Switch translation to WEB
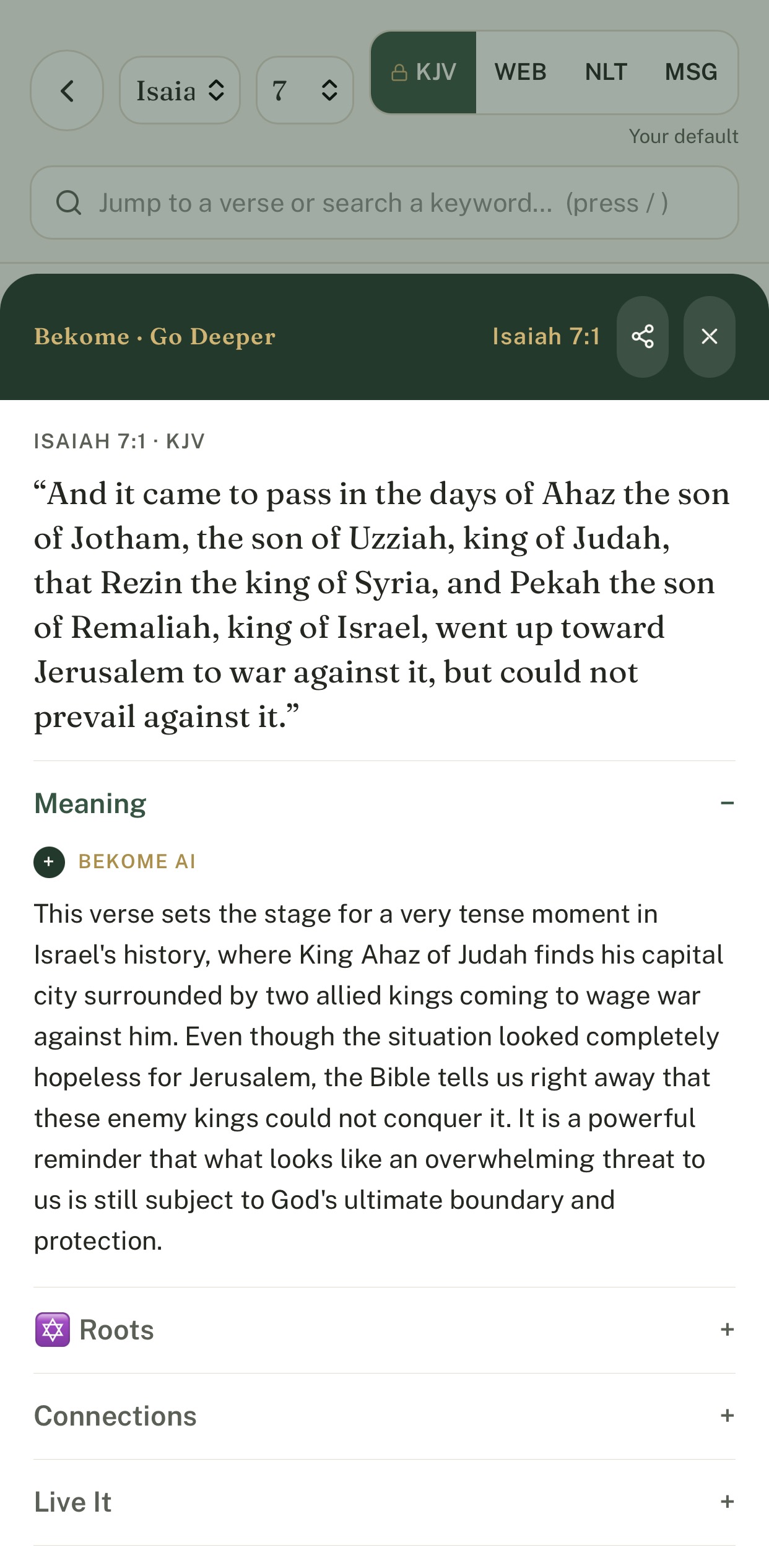Screen dimensions: 769x1568 pos(520,72)
